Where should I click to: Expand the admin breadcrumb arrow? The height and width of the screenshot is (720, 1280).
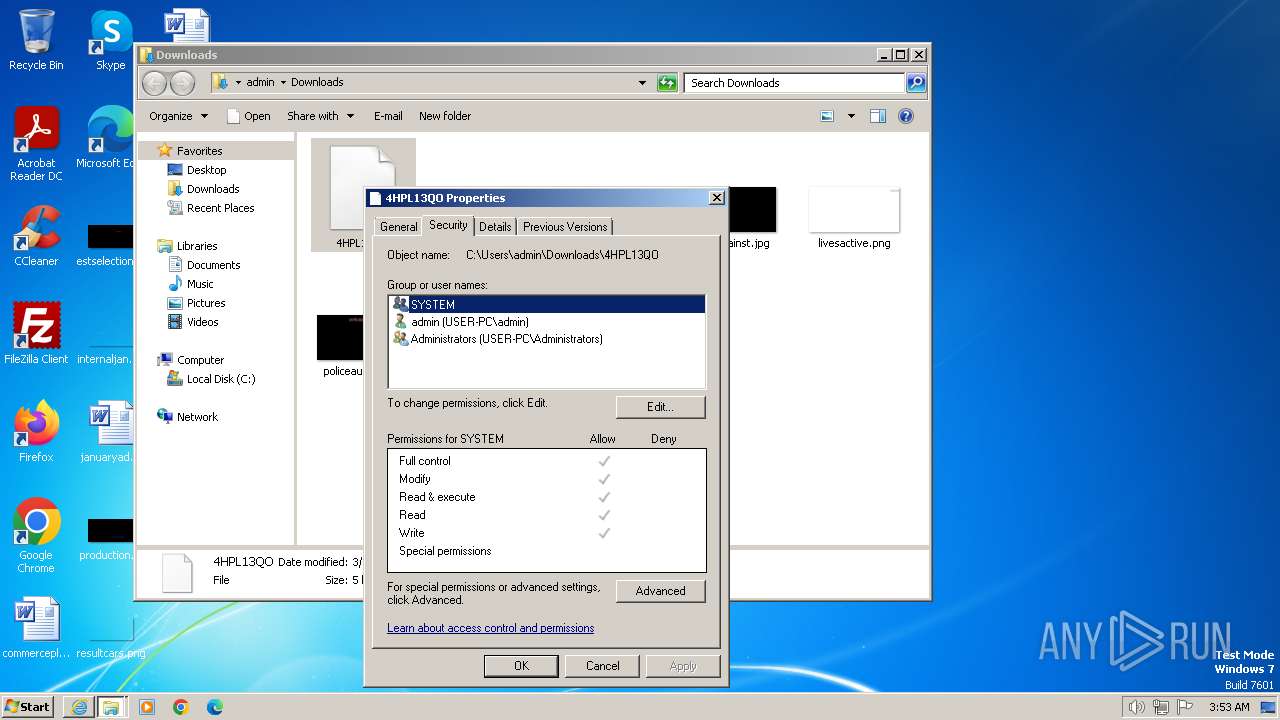[x=283, y=83]
